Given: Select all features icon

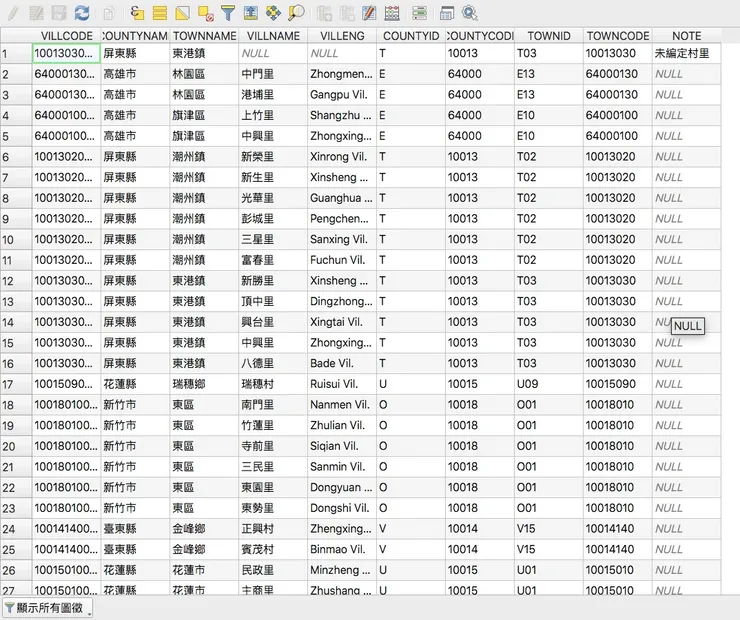Looking at the screenshot, I should tap(160, 13).
